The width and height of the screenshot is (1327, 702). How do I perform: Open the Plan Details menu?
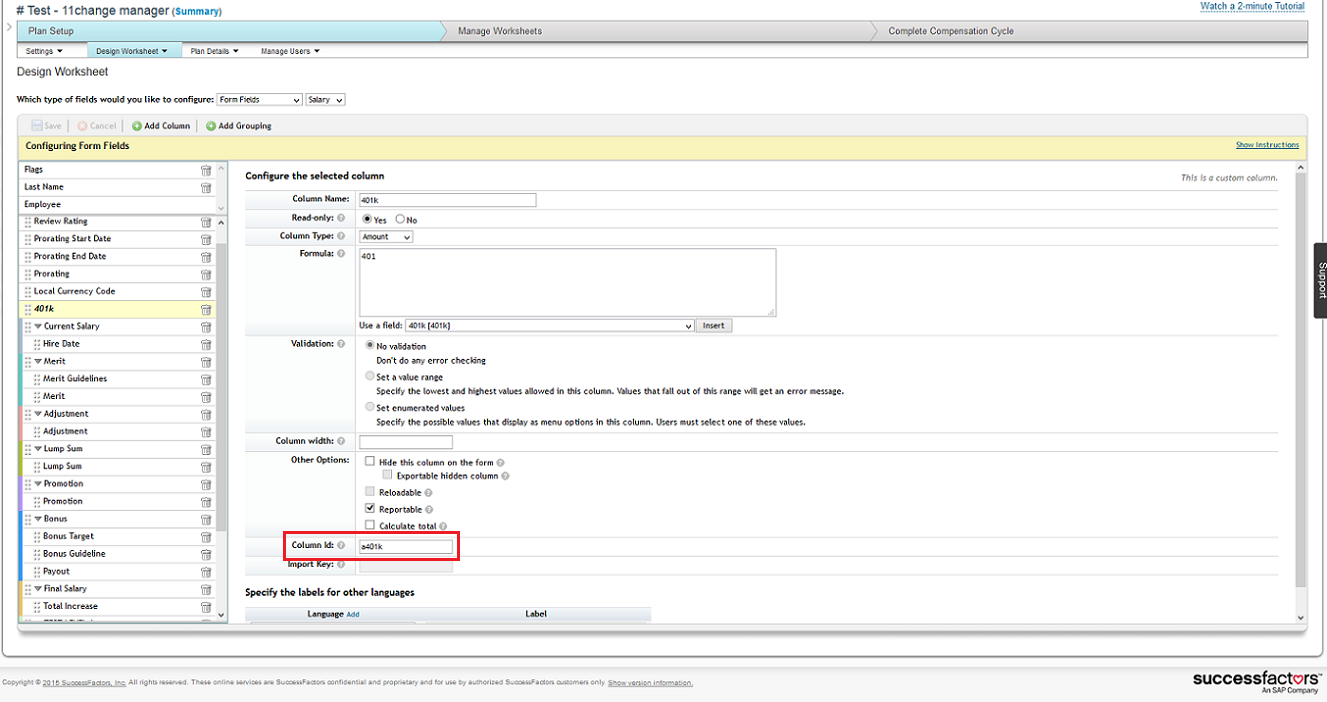click(x=214, y=51)
